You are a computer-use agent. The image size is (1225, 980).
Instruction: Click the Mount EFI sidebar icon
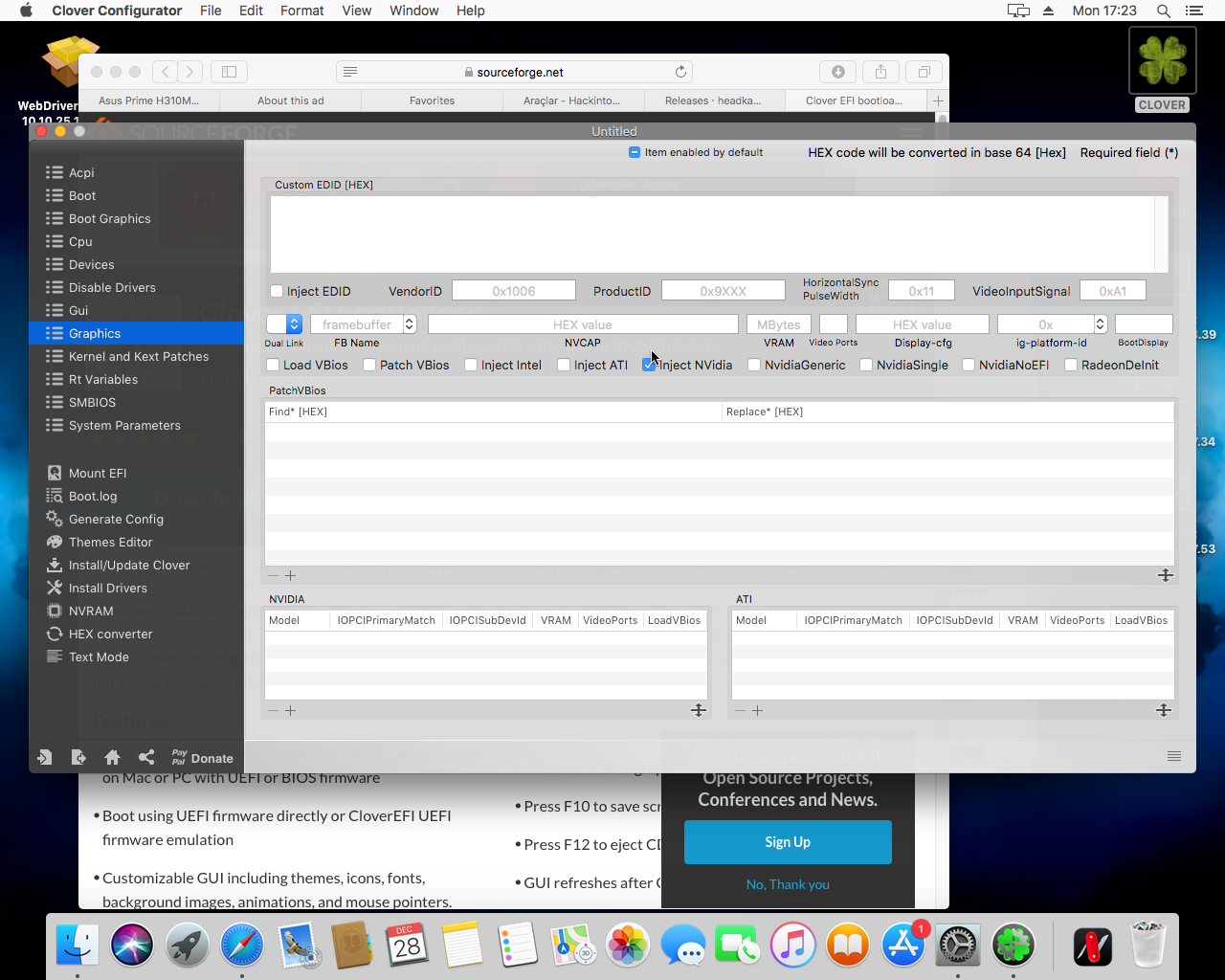point(55,473)
